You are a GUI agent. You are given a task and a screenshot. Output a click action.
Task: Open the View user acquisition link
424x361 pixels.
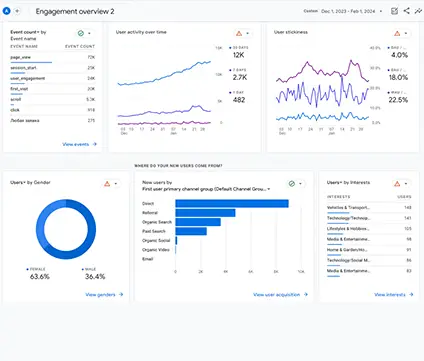[x=280, y=295]
